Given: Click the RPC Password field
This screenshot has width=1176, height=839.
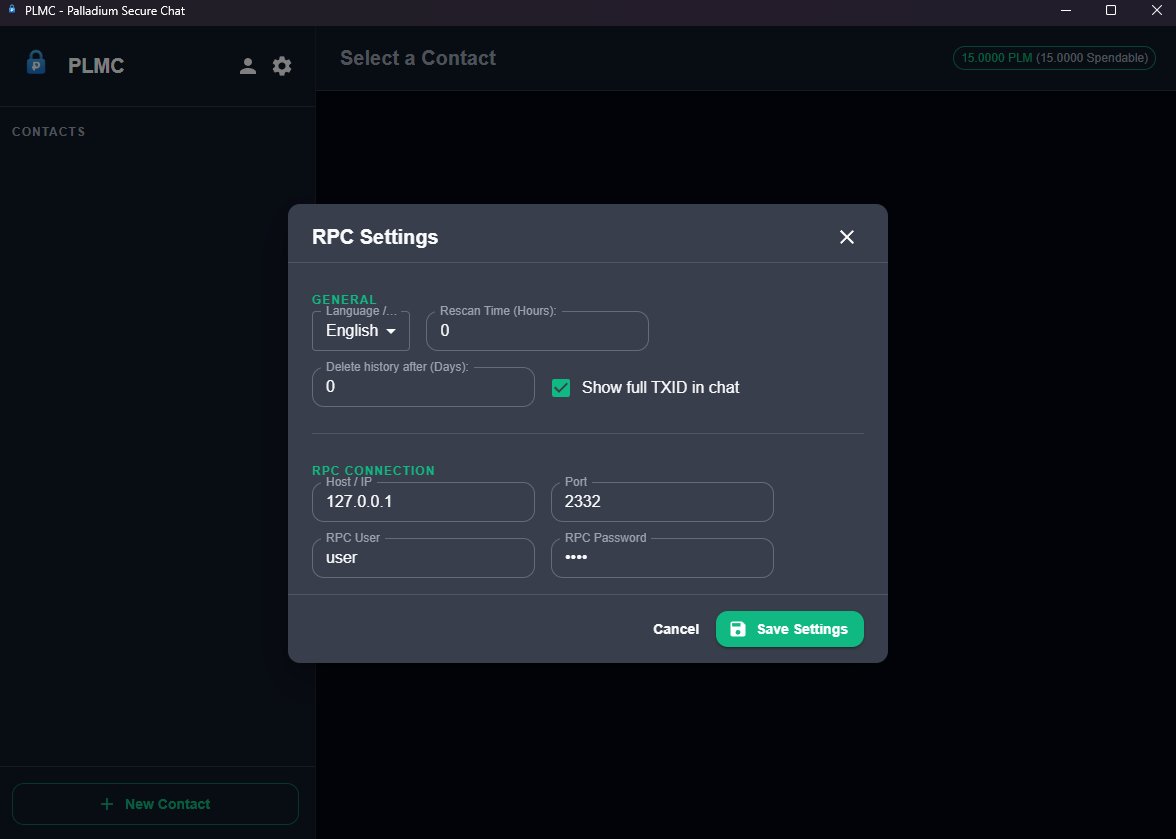Looking at the screenshot, I should click(662, 557).
